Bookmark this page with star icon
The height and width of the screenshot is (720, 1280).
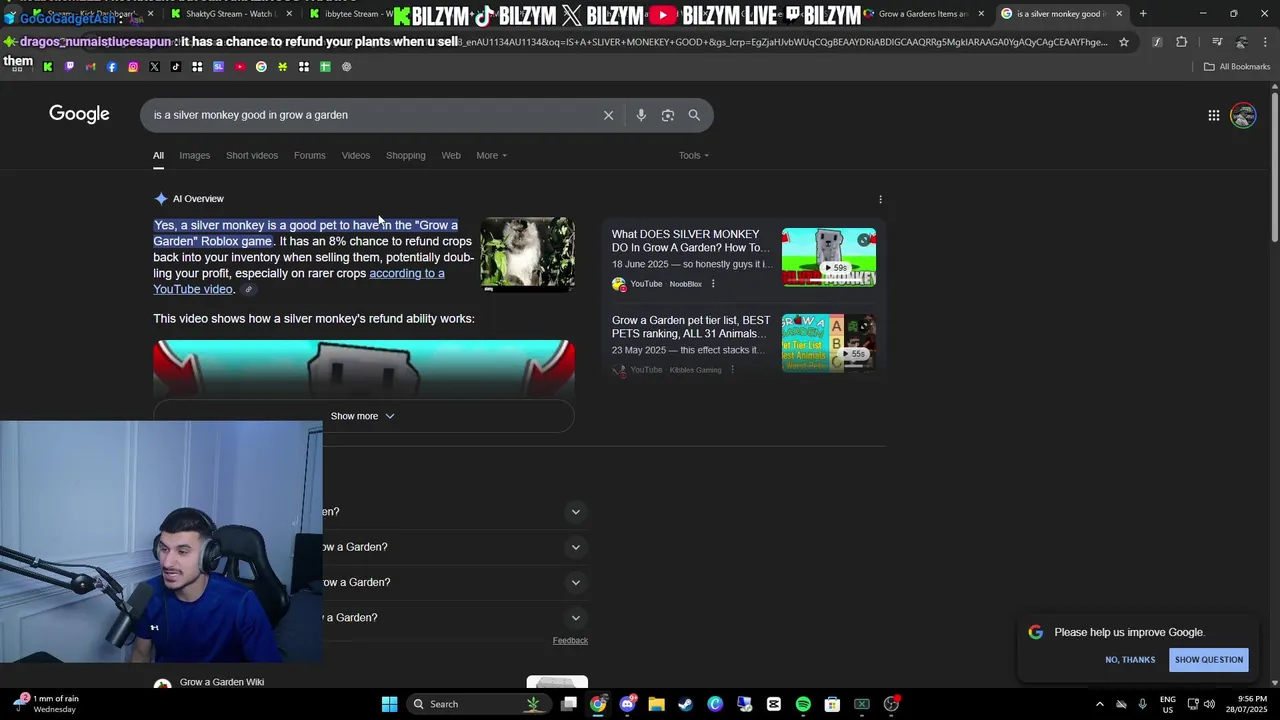click(x=1124, y=42)
